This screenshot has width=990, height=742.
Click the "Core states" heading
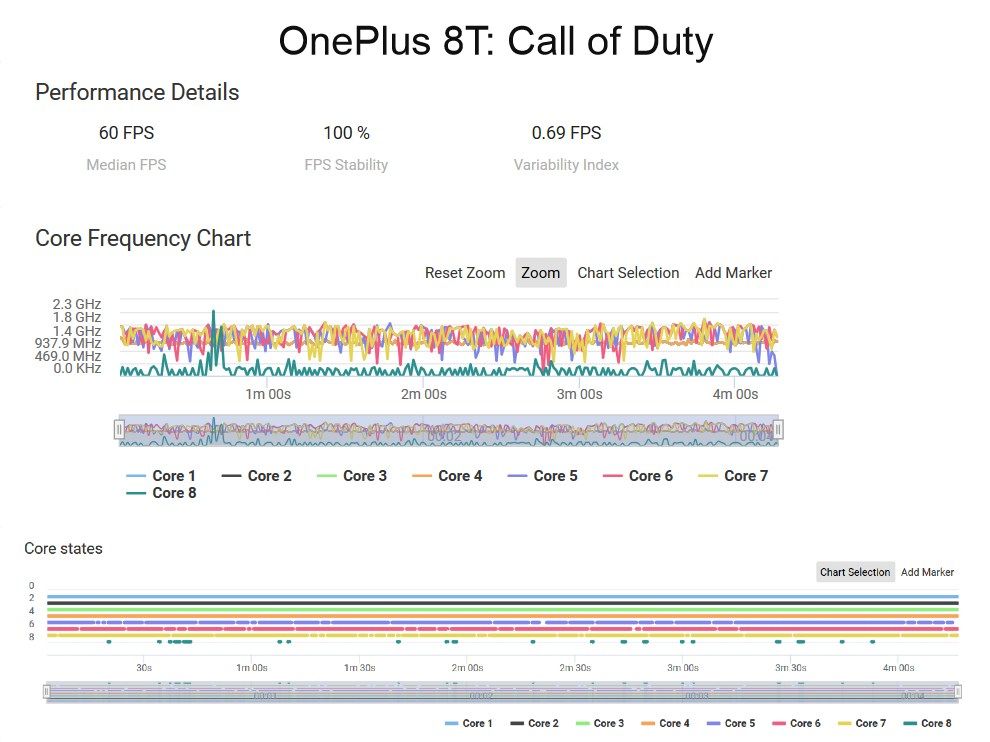(x=63, y=548)
